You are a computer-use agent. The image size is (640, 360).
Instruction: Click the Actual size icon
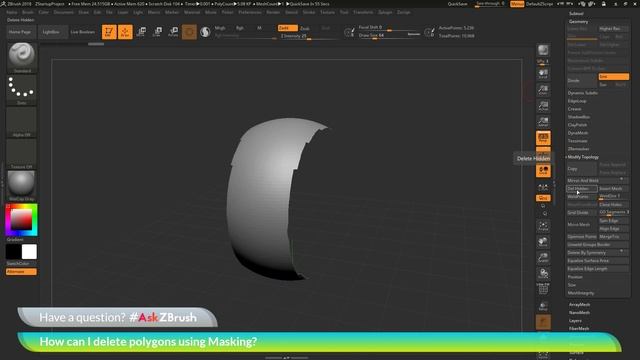click(543, 106)
